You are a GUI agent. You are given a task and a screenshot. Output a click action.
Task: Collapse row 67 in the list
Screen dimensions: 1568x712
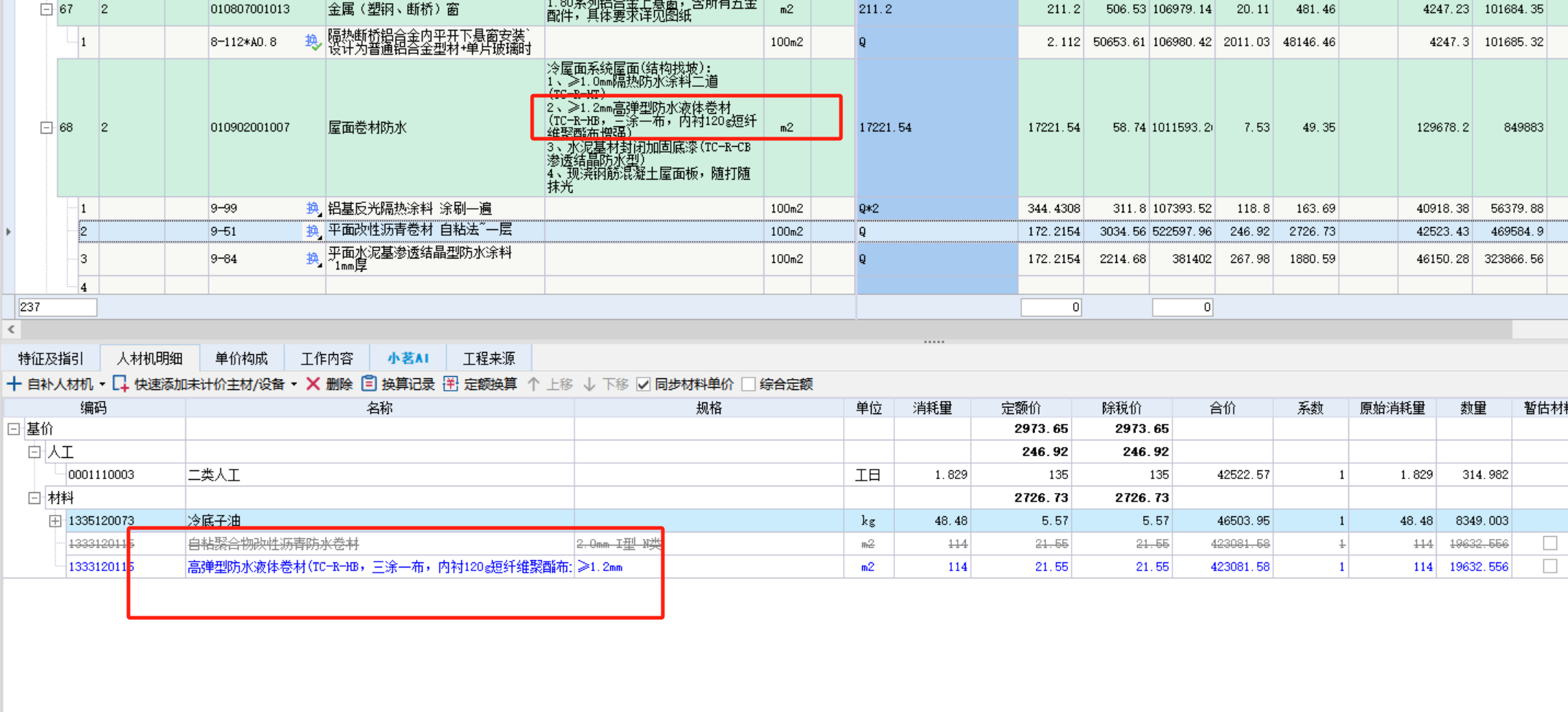click(46, 9)
